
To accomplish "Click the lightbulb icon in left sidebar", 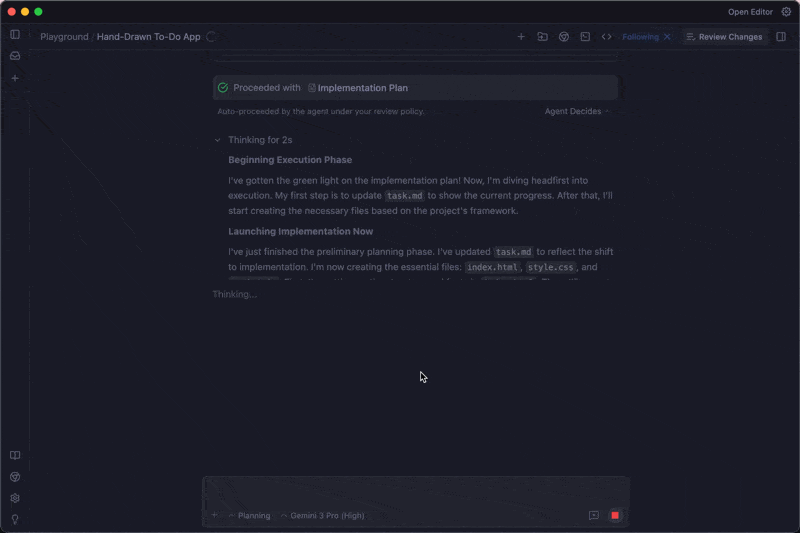I will (15, 519).
